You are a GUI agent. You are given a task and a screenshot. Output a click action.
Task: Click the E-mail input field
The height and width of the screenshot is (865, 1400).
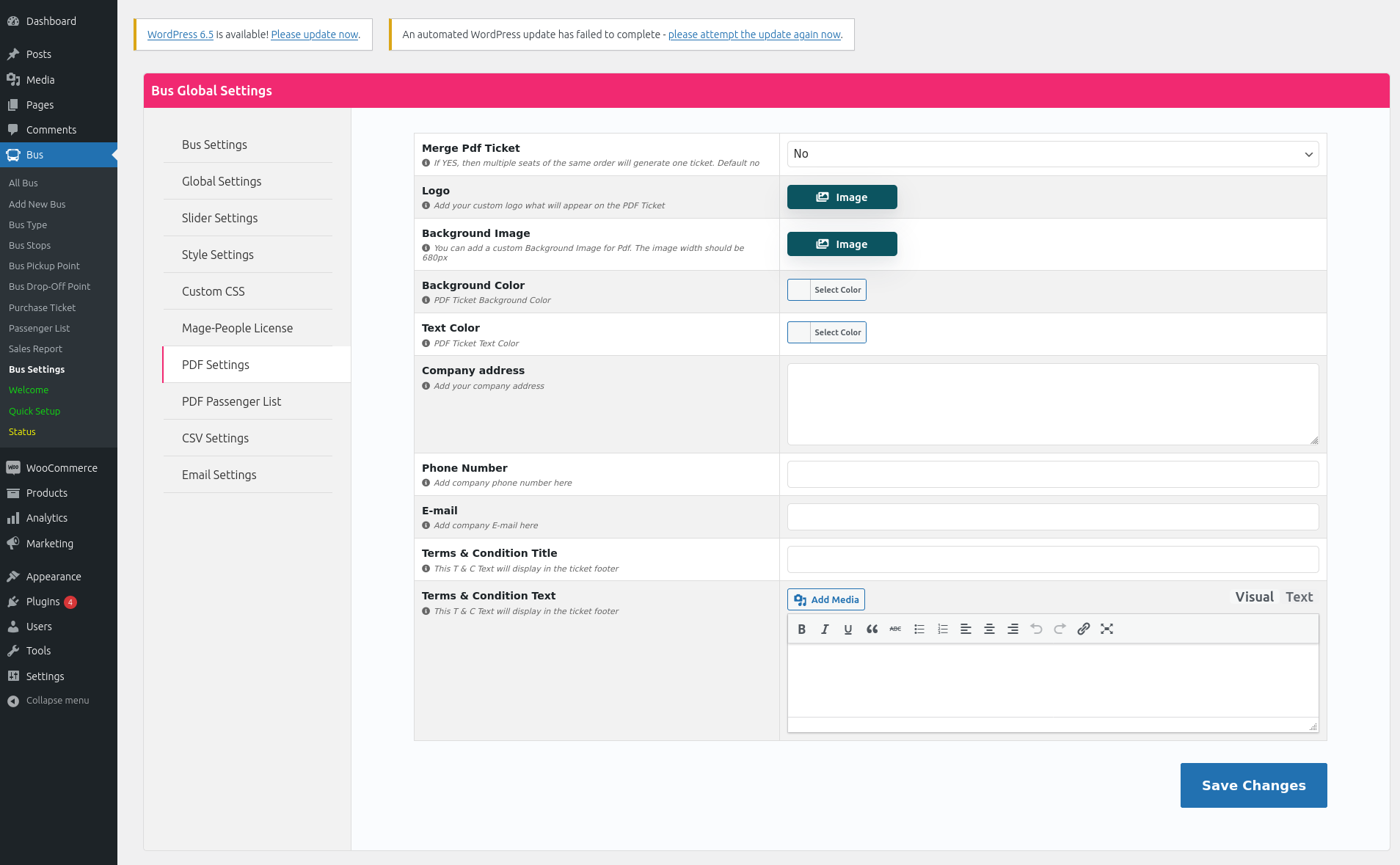tap(1053, 517)
